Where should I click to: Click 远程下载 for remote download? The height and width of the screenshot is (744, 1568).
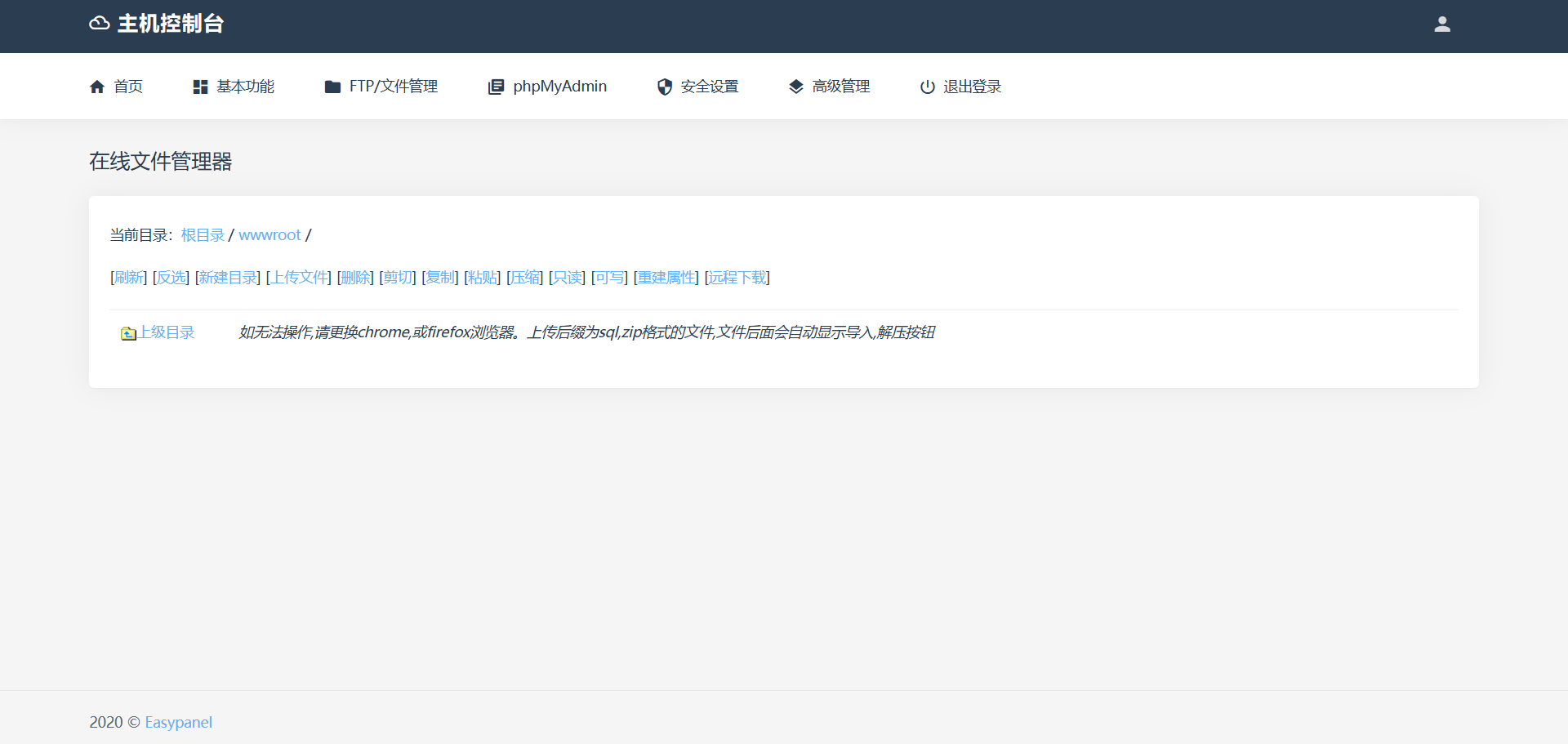pos(737,278)
